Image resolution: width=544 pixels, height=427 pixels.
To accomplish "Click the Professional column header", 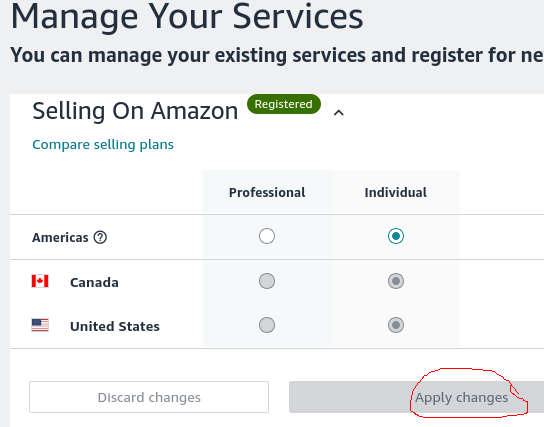I will (x=267, y=193).
